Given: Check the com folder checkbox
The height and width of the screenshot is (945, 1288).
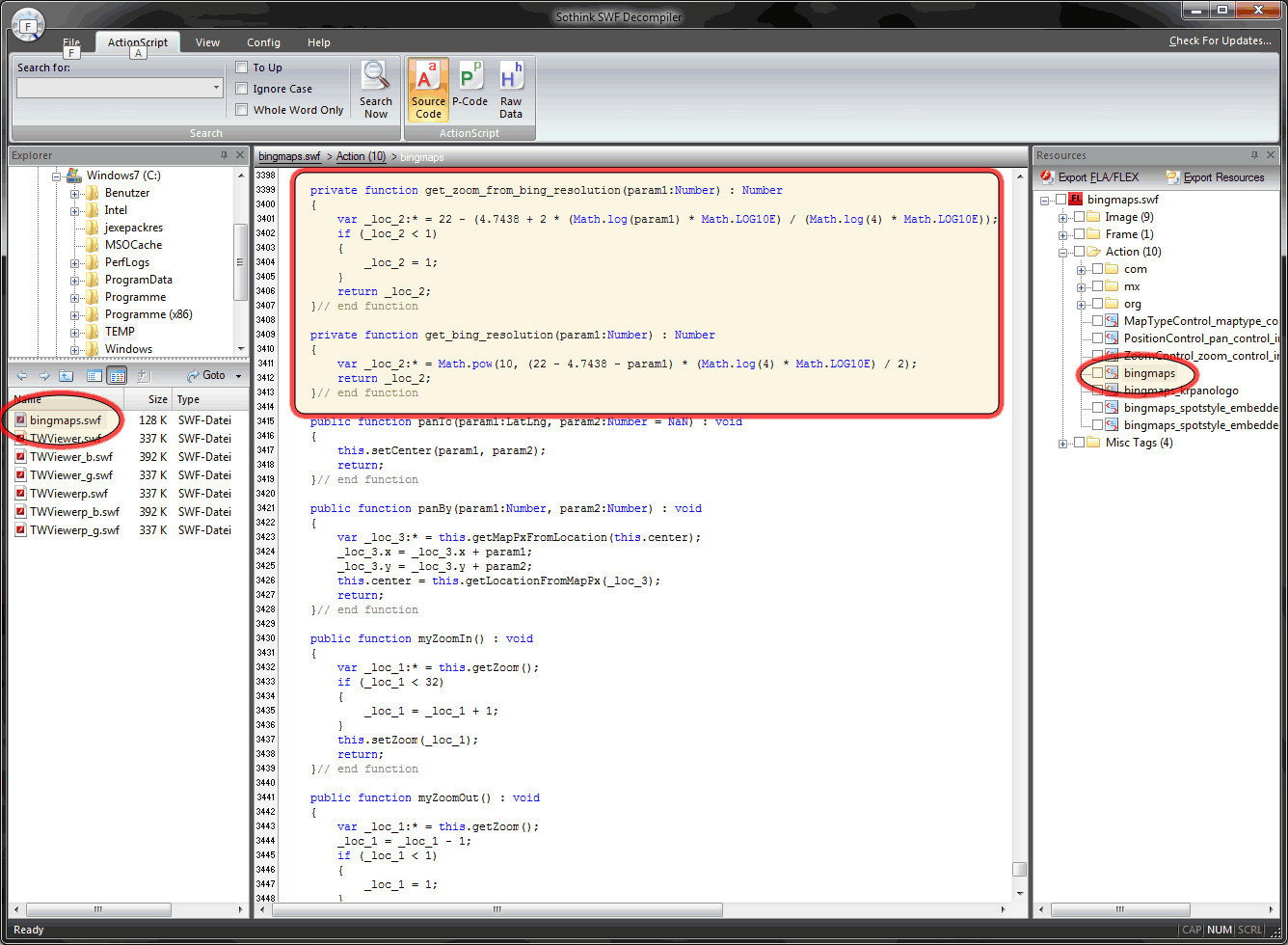Looking at the screenshot, I should coord(1097,269).
